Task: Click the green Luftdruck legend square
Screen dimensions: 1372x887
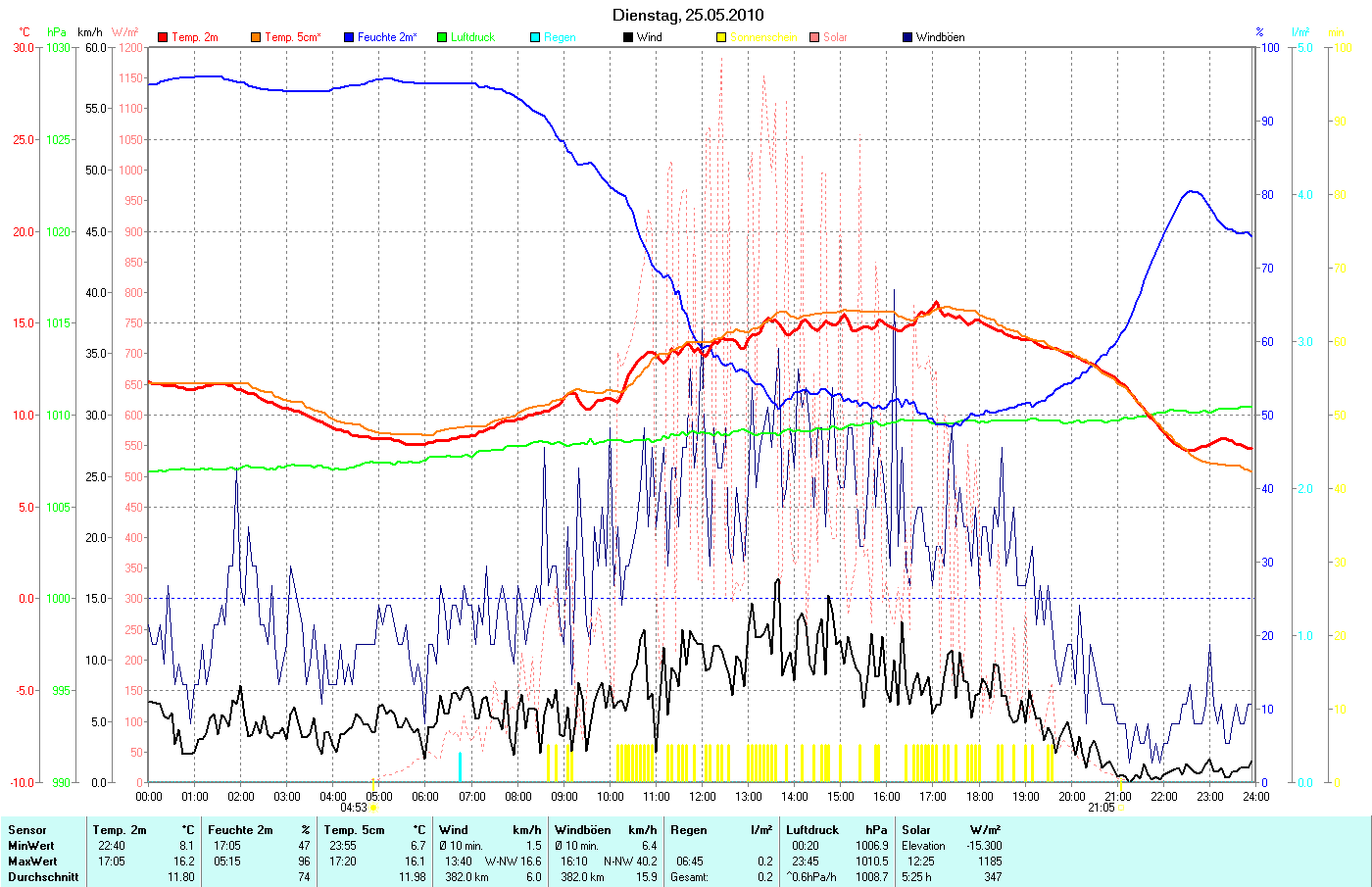Action: click(442, 37)
